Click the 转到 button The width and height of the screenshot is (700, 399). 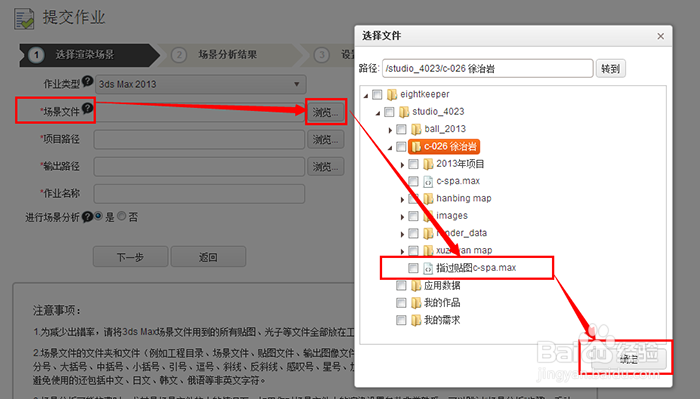click(610, 69)
